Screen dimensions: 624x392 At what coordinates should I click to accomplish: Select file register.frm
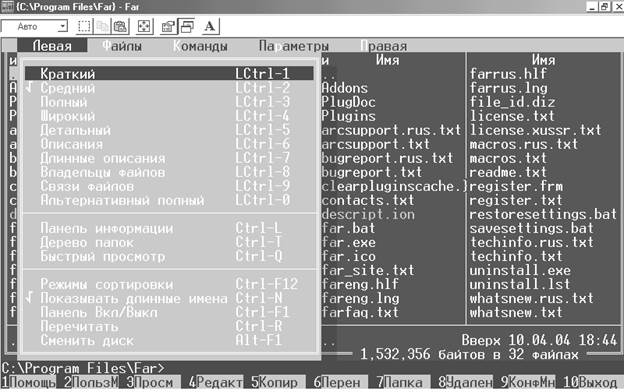[x=516, y=186]
